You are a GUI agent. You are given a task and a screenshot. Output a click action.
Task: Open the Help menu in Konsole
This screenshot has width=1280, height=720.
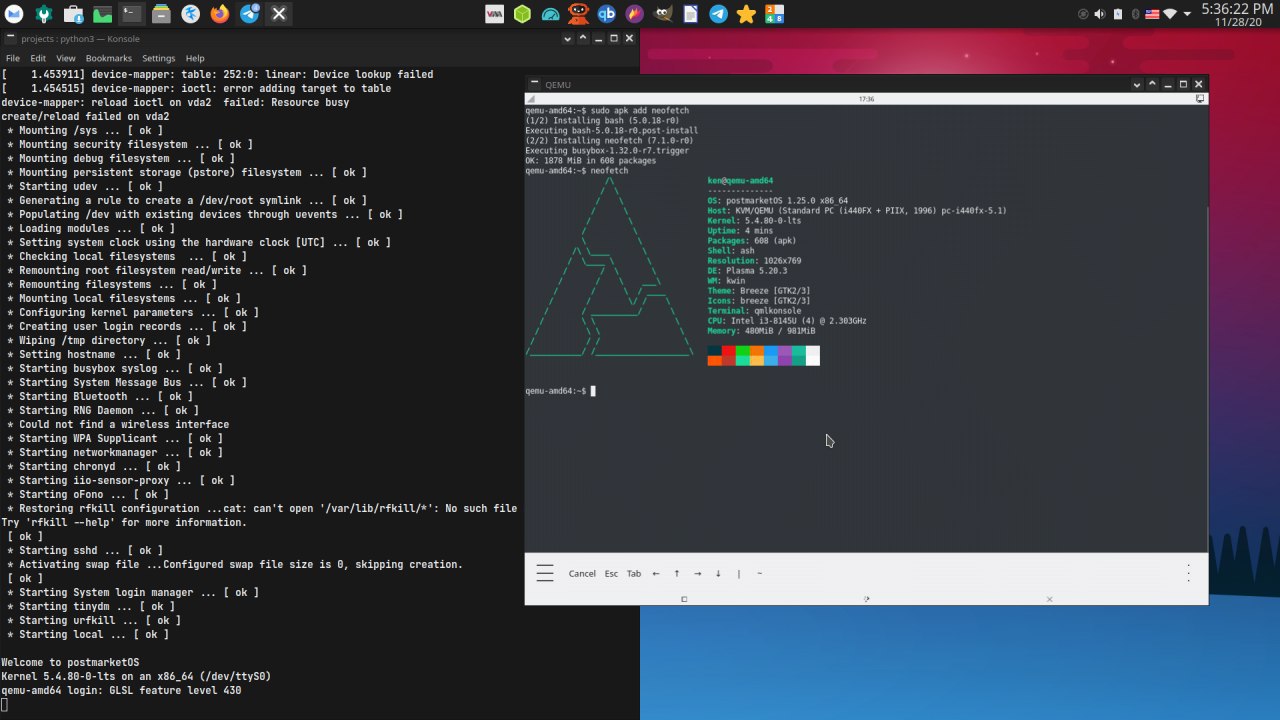(195, 58)
